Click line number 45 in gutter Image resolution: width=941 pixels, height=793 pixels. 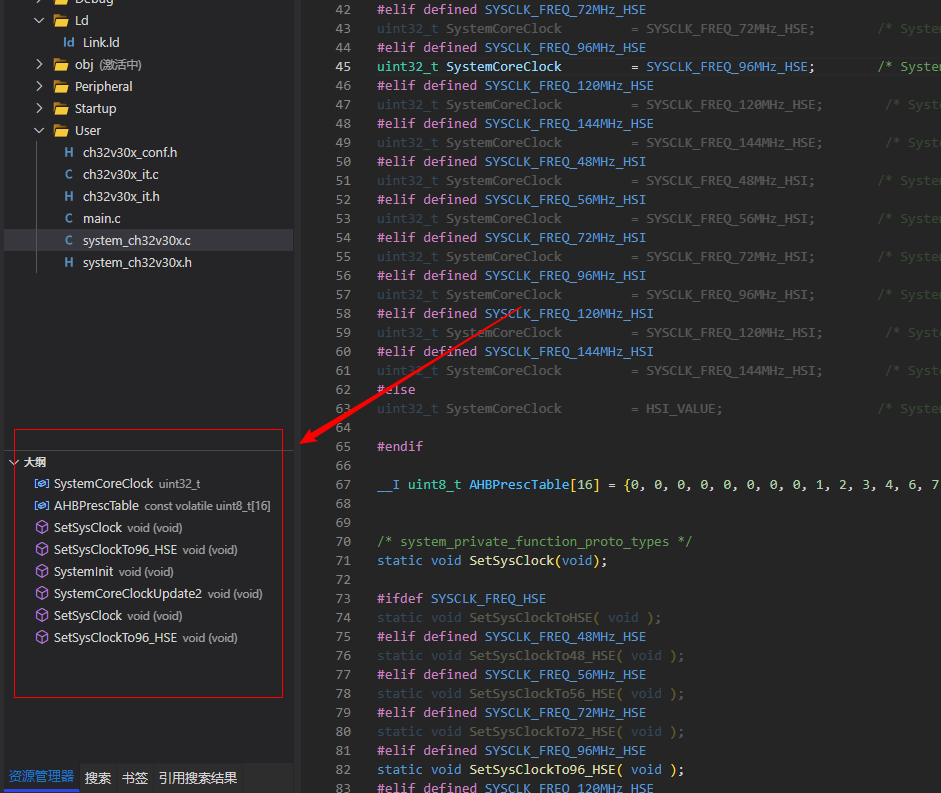coord(343,67)
